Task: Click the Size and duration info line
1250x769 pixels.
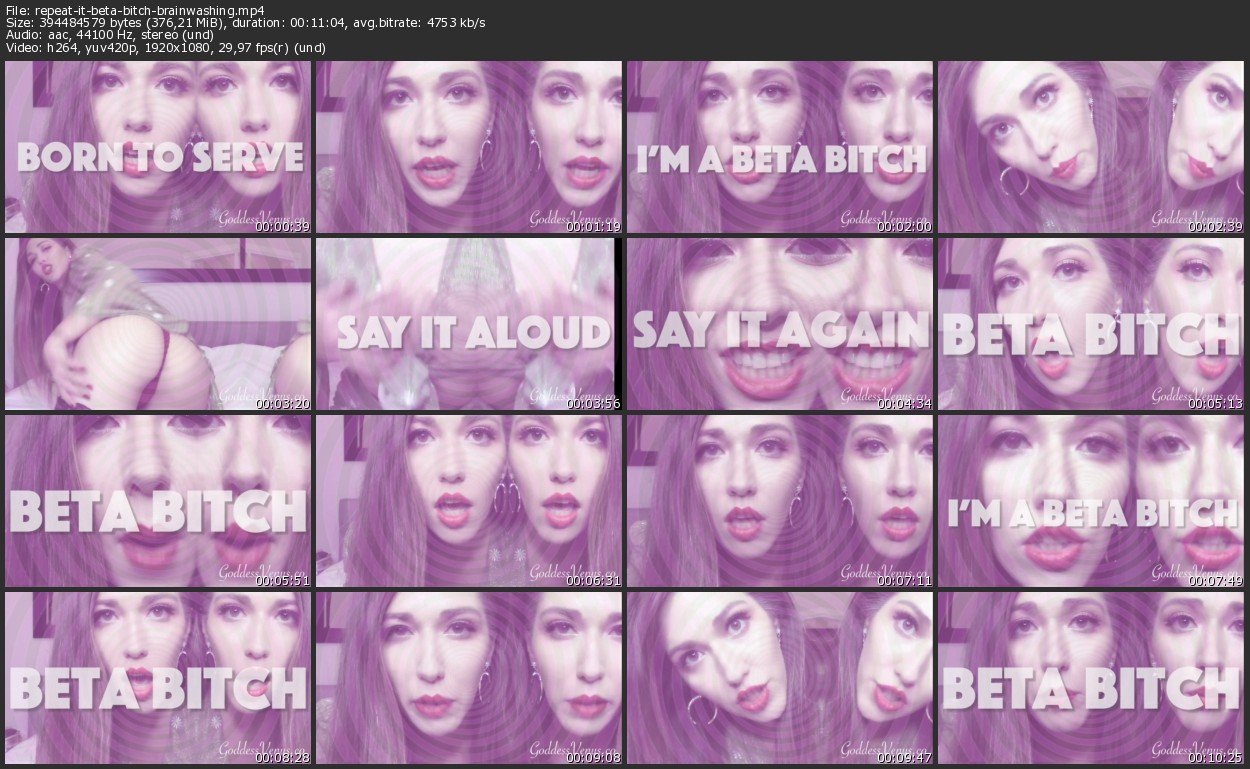Action: tap(245, 22)
